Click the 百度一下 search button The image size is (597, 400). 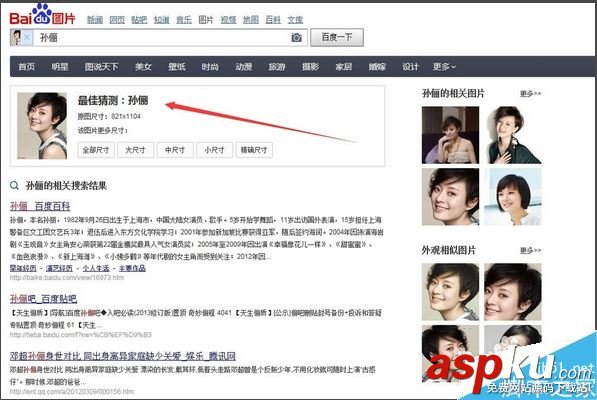pos(337,37)
